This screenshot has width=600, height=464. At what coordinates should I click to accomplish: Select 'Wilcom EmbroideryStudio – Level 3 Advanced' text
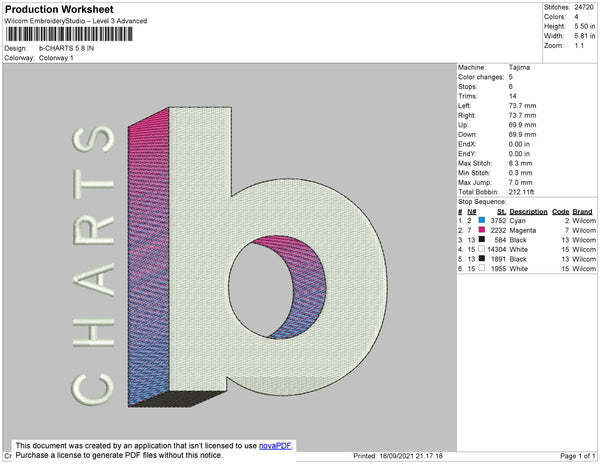click(75, 21)
